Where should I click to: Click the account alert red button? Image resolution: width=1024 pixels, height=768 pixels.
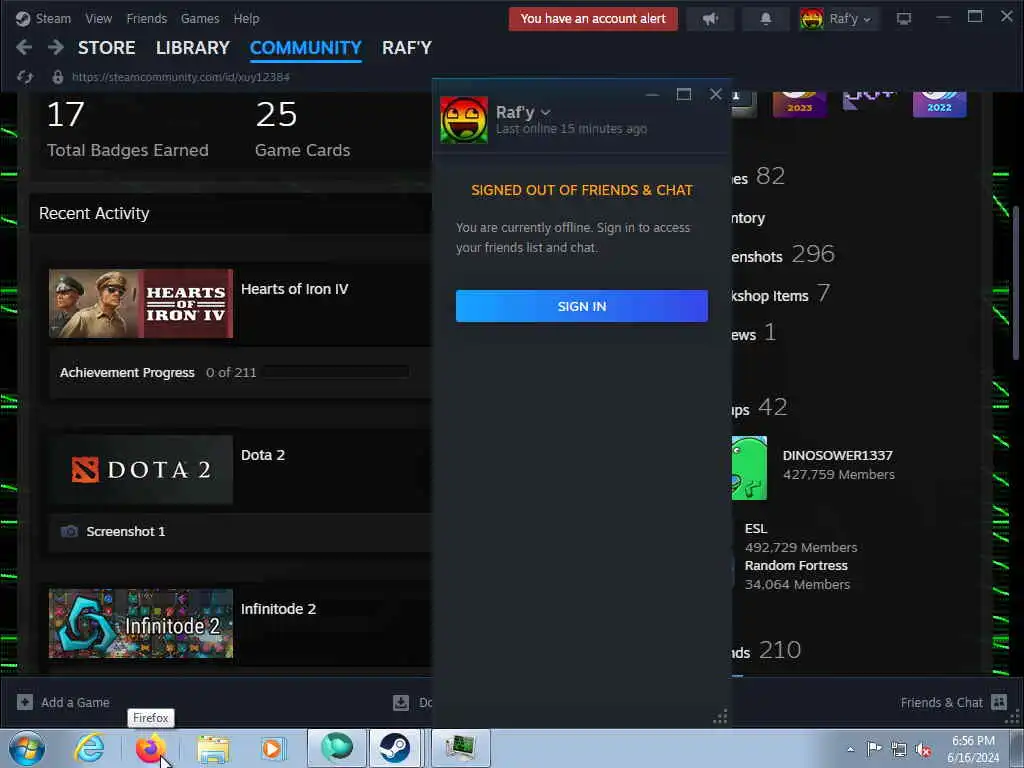coord(593,19)
